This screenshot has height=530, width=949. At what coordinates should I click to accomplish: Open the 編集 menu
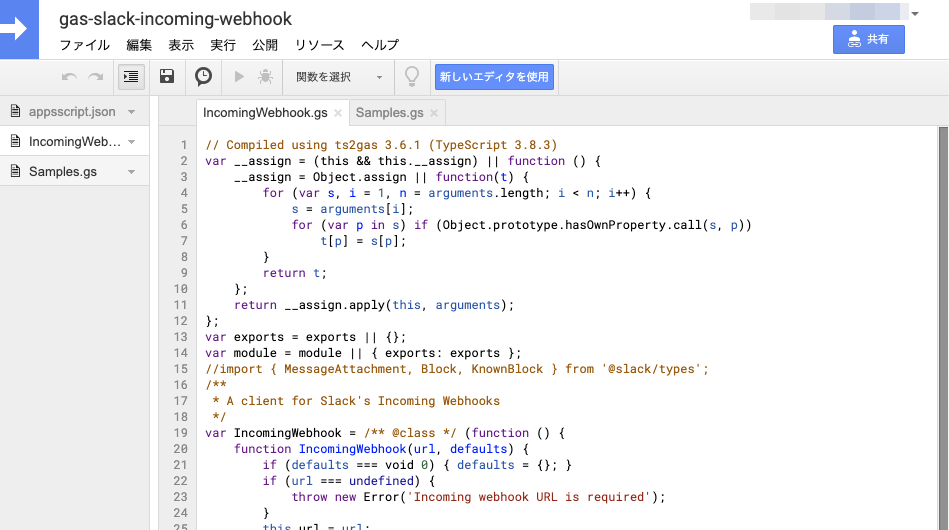tap(139, 45)
